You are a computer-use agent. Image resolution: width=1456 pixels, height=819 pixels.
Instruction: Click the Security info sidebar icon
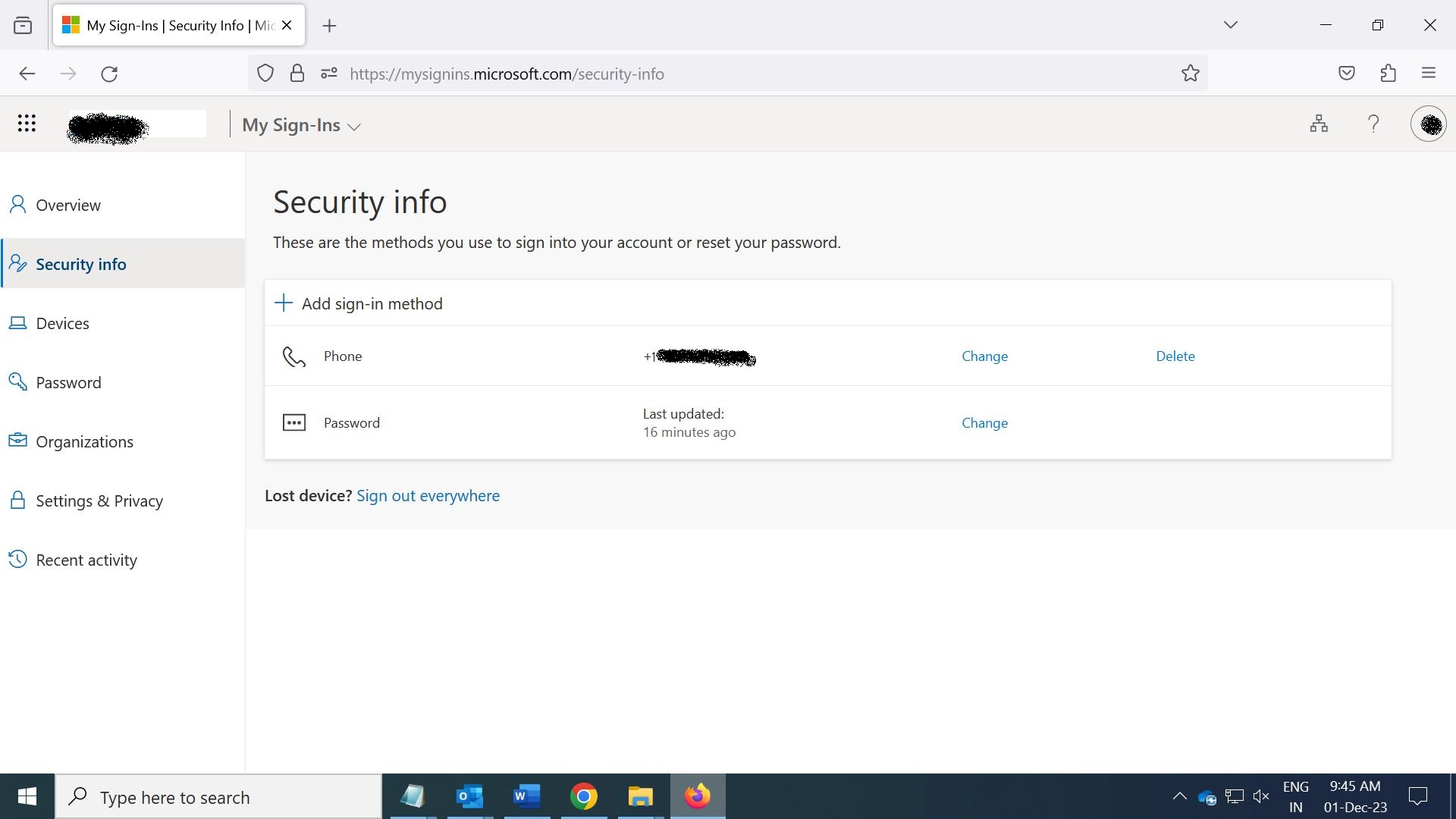pyautogui.click(x=17, y=263)
